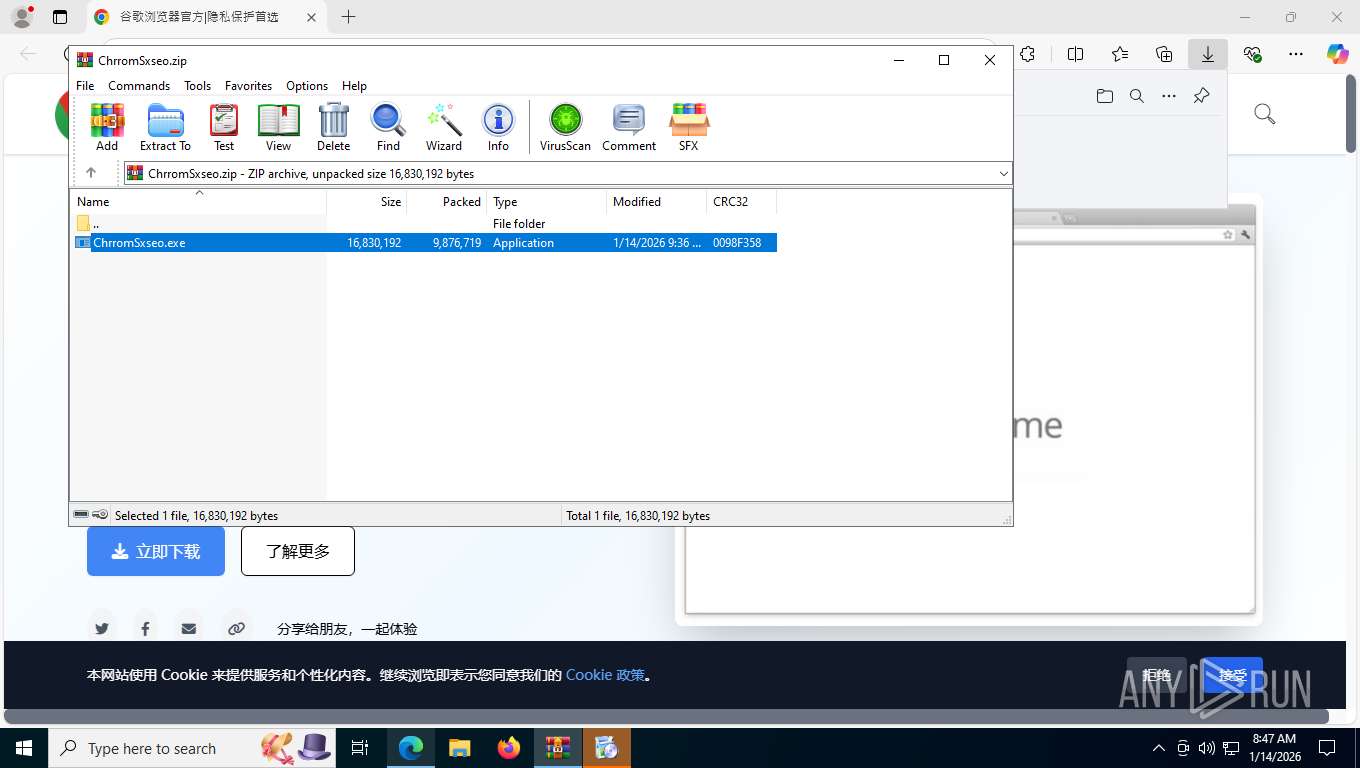Start VirusScan on the archive

pos(565,127)
